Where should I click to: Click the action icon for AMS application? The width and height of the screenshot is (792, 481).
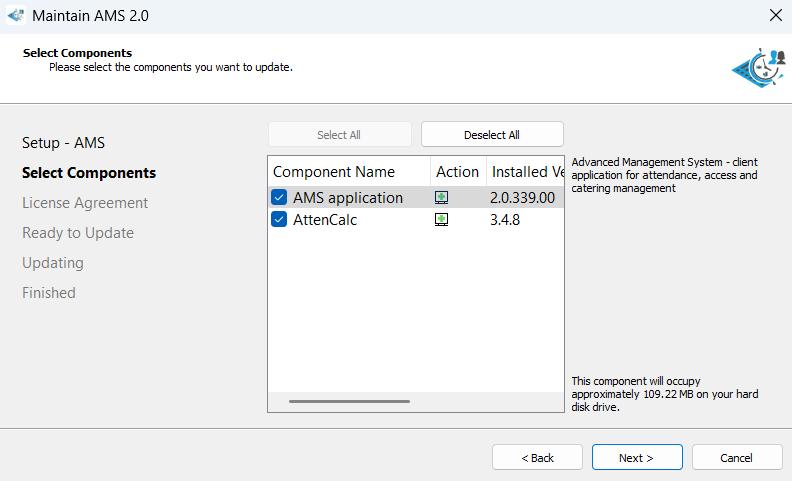click(x=442, y=198)
